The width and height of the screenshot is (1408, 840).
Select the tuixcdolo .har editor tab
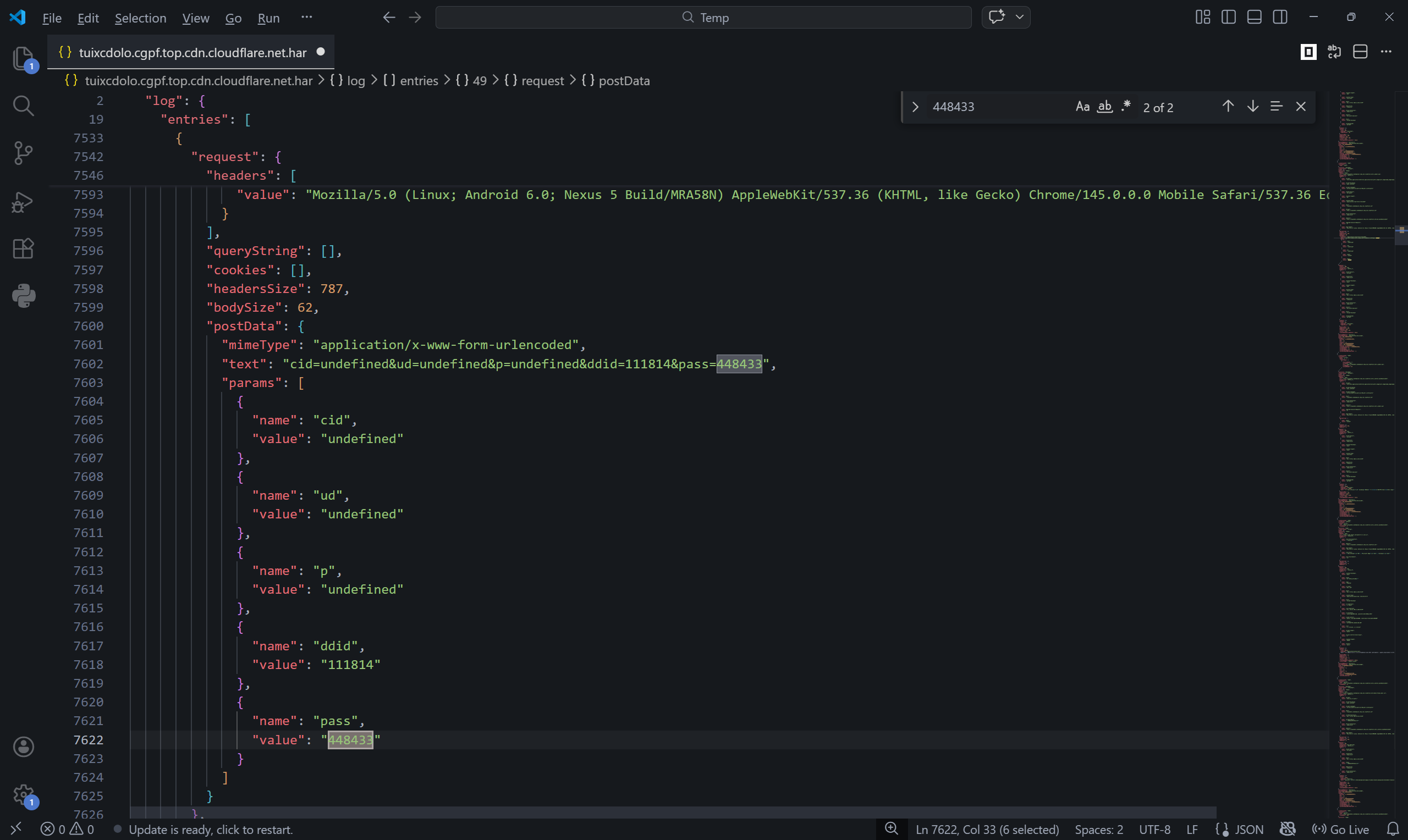[x=192, y=52]
